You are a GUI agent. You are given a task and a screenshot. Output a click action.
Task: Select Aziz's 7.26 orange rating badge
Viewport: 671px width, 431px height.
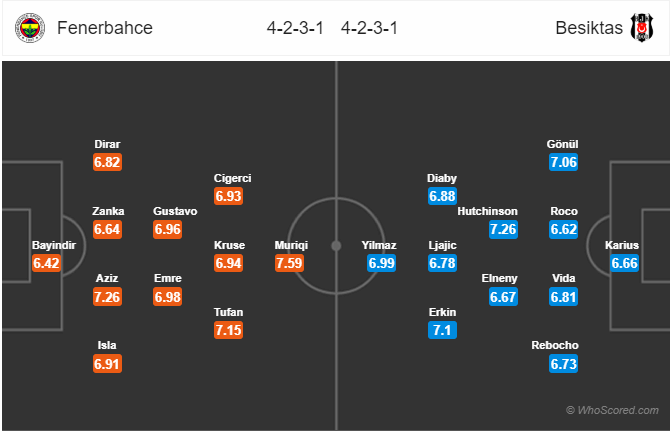click(x=107, y=297)
